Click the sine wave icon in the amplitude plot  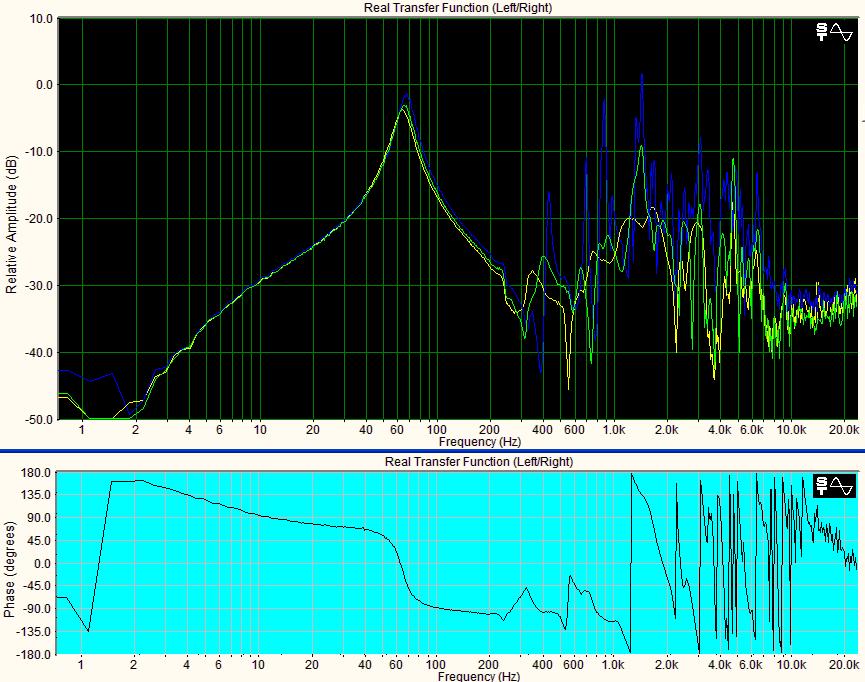(x=842, y=32)
